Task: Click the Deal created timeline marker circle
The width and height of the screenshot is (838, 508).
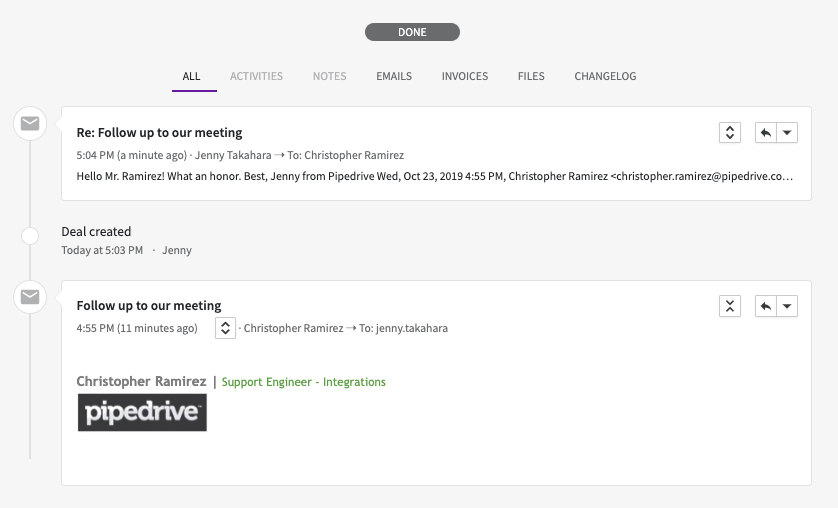Action: pyautogui.click(x=30, y=236)
